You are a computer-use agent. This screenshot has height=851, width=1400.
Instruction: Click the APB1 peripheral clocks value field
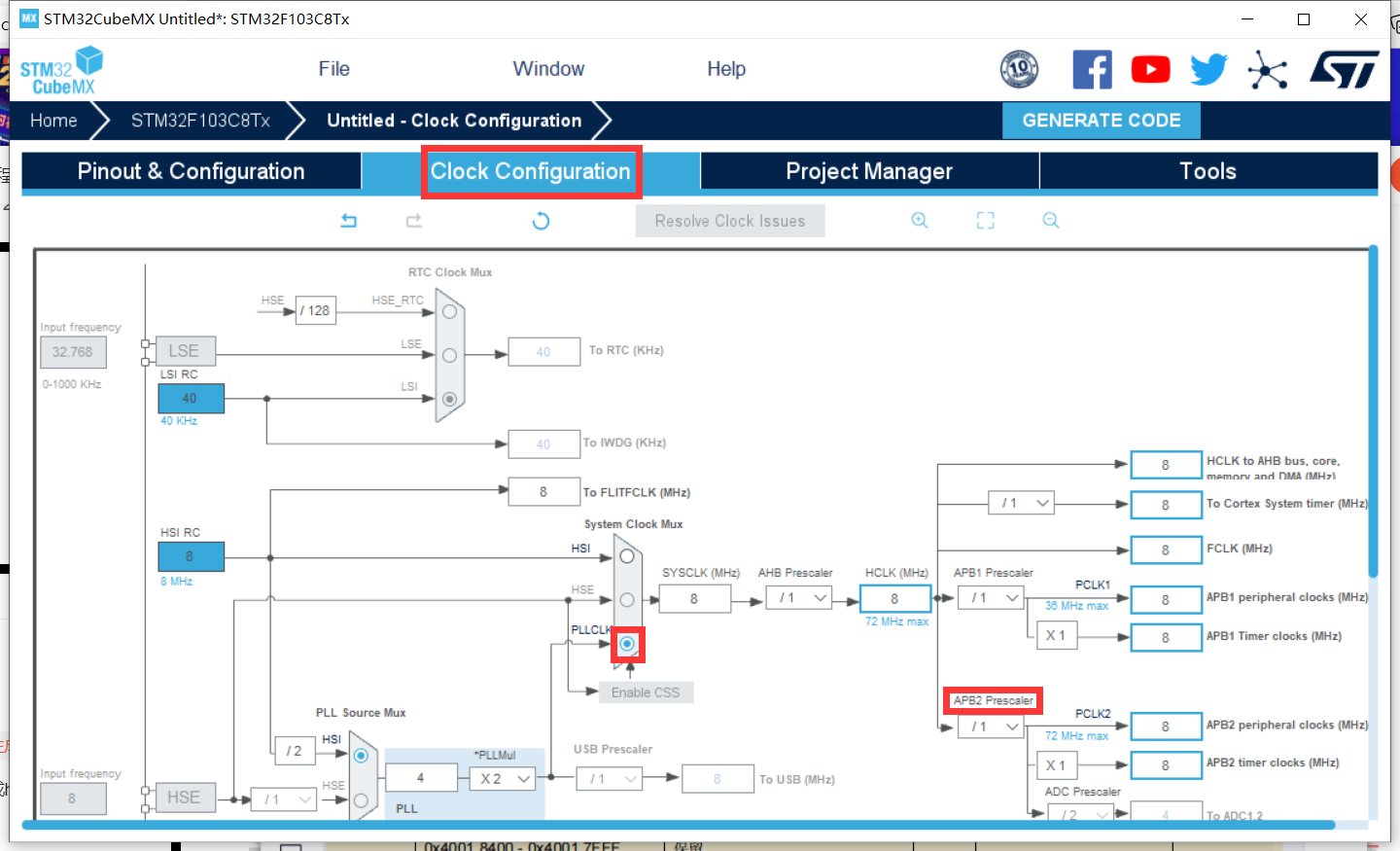click(x=1166, y=599)
